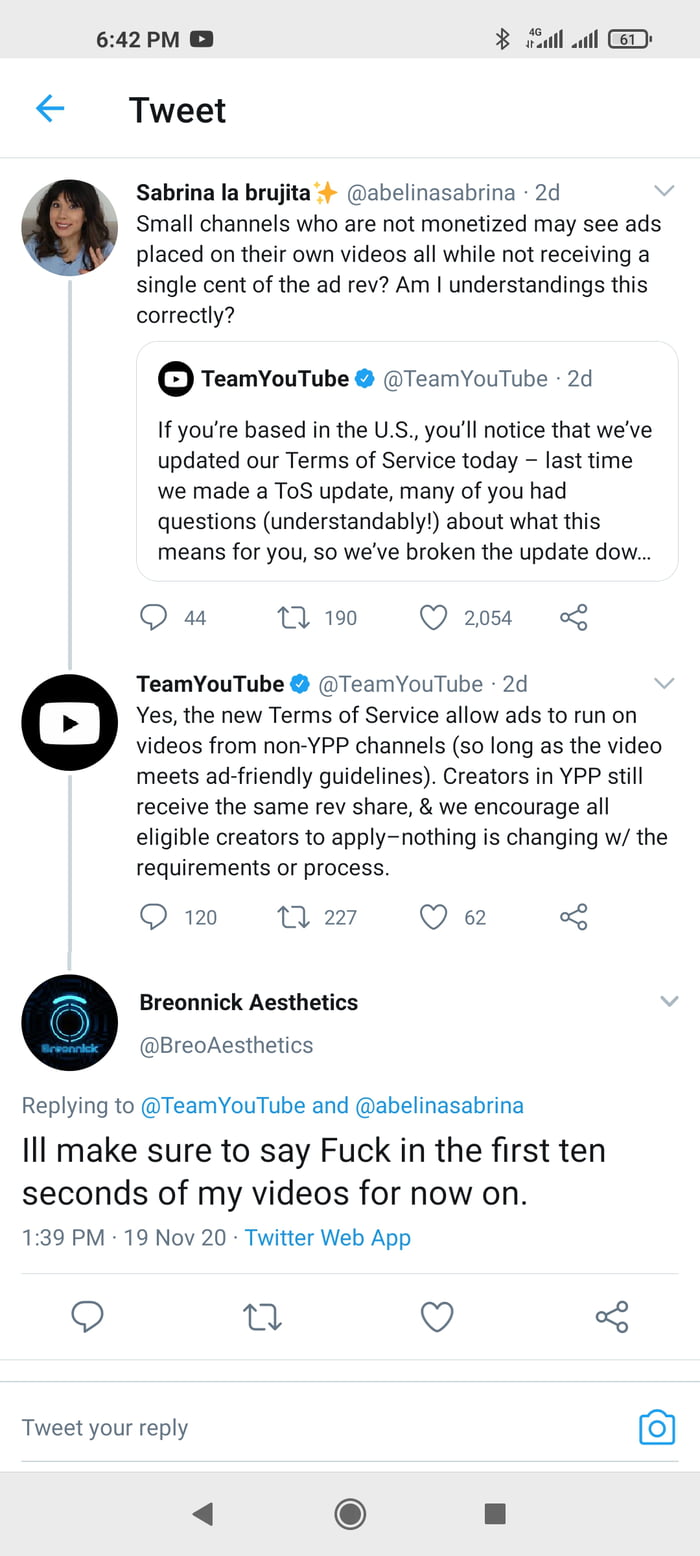The height and width of the screenshot is (1556, 700).
Task: Click TeamYouTube's verified badge
Action: 298,684
